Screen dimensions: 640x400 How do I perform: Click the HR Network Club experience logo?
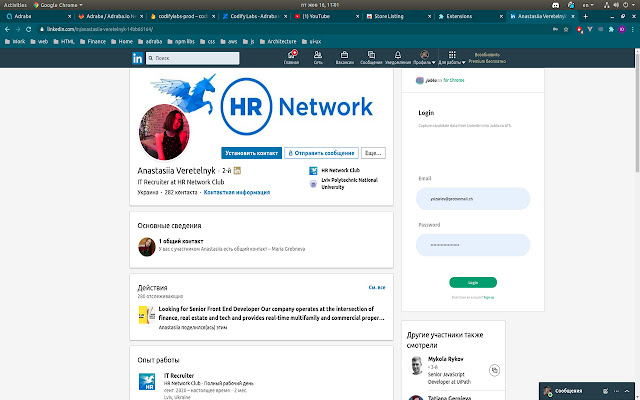click(x=147, y=381)
